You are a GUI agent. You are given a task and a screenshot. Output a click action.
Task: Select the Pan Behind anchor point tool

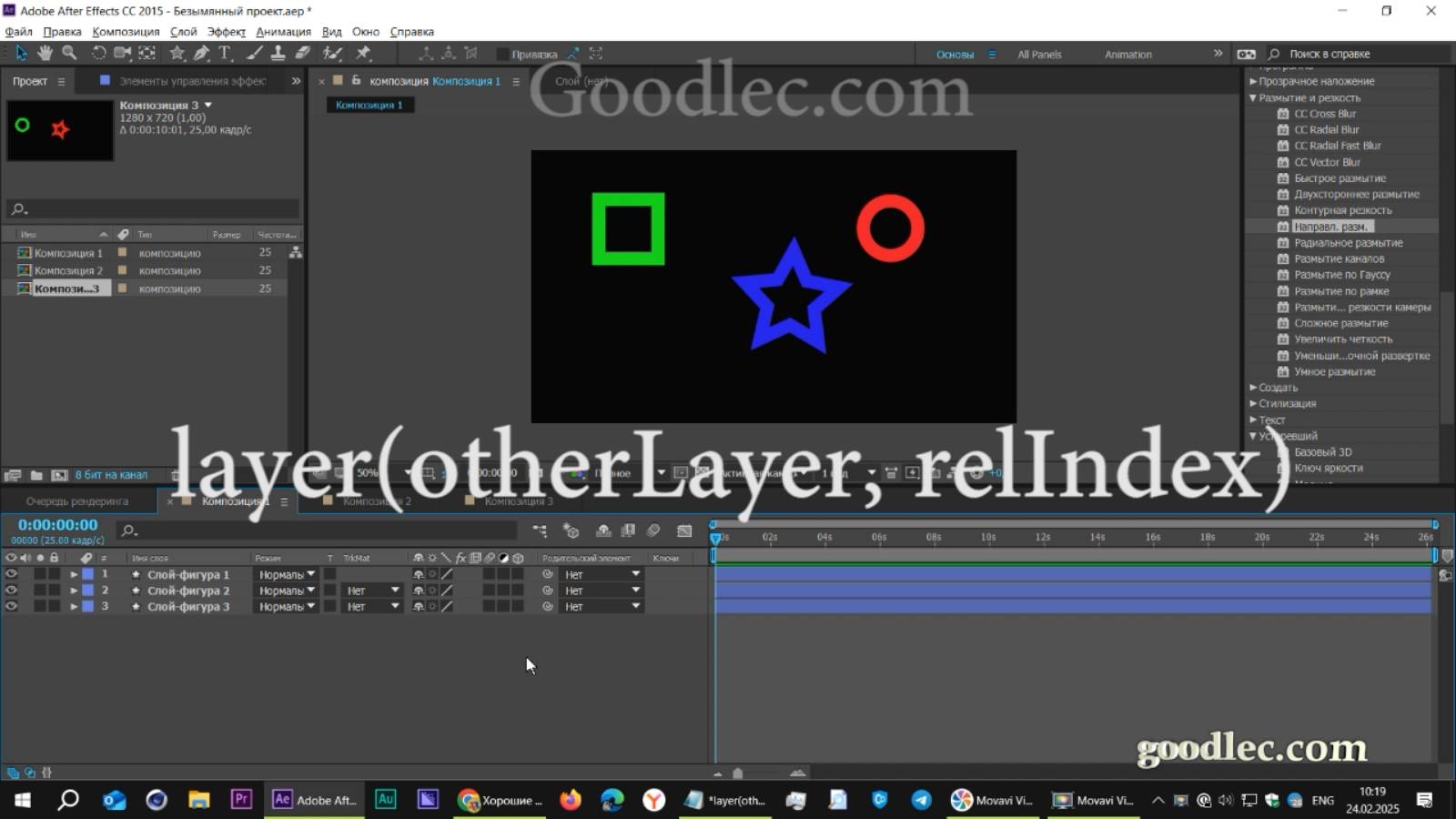point(147,53)
